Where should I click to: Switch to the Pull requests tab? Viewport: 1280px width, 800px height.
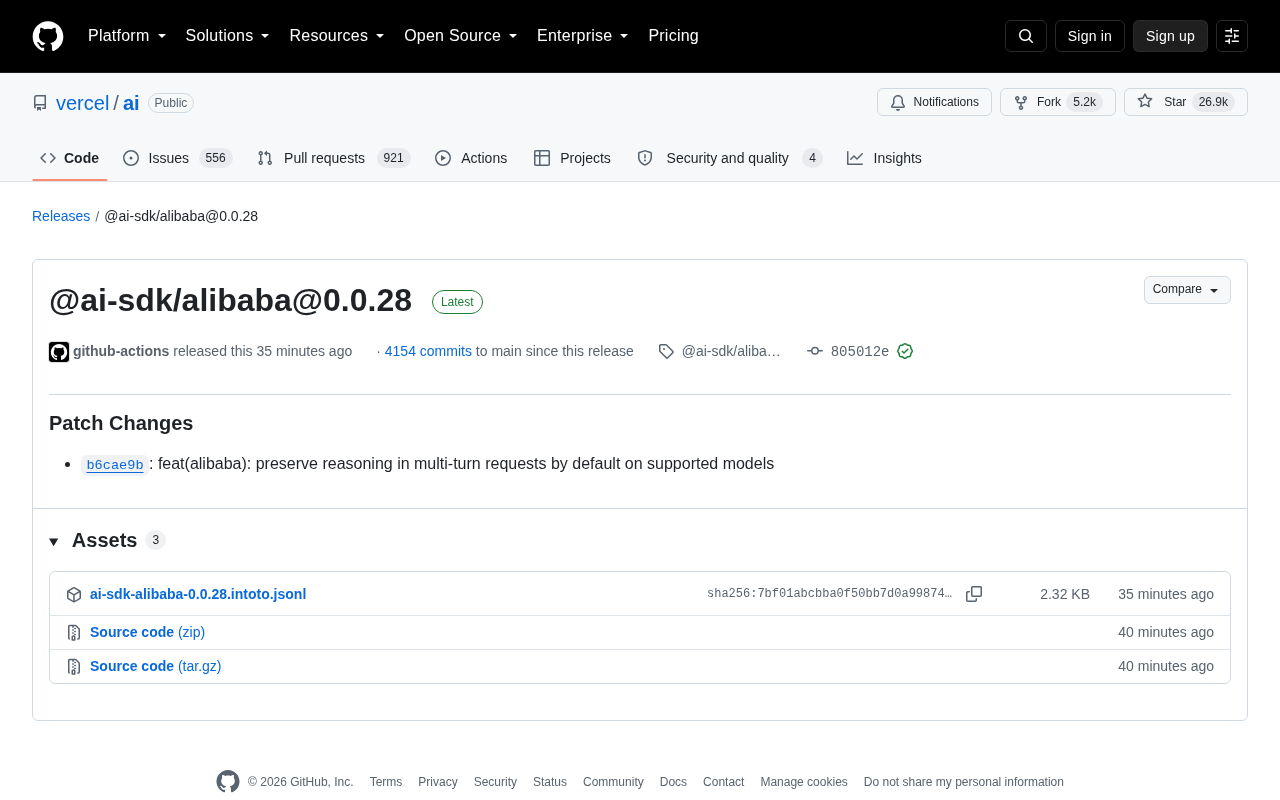pyautogui.click(x=333, y=158)
